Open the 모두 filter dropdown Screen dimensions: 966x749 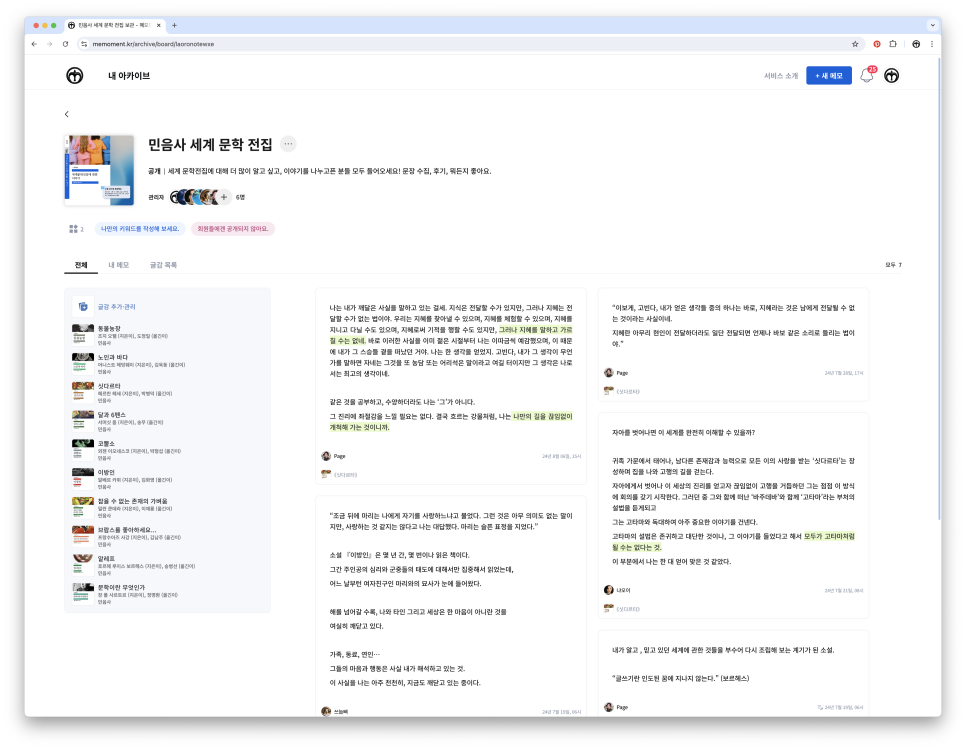(x=893, y=265)
